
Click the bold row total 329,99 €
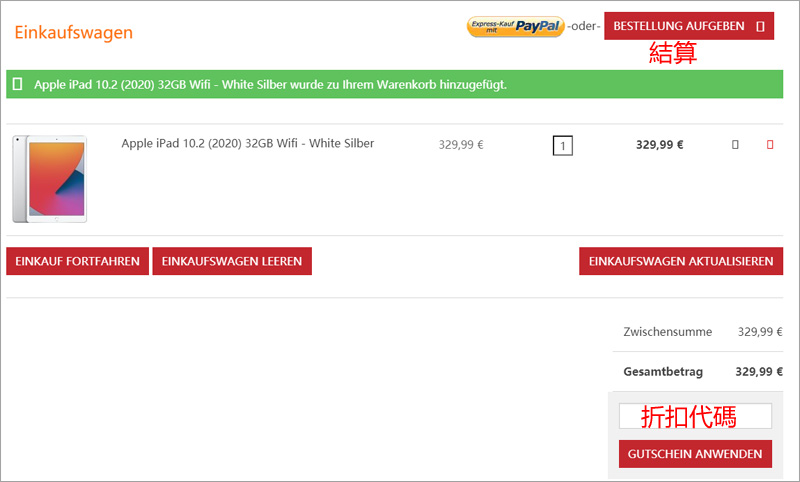pyautogui.click(x=659, y=145)
